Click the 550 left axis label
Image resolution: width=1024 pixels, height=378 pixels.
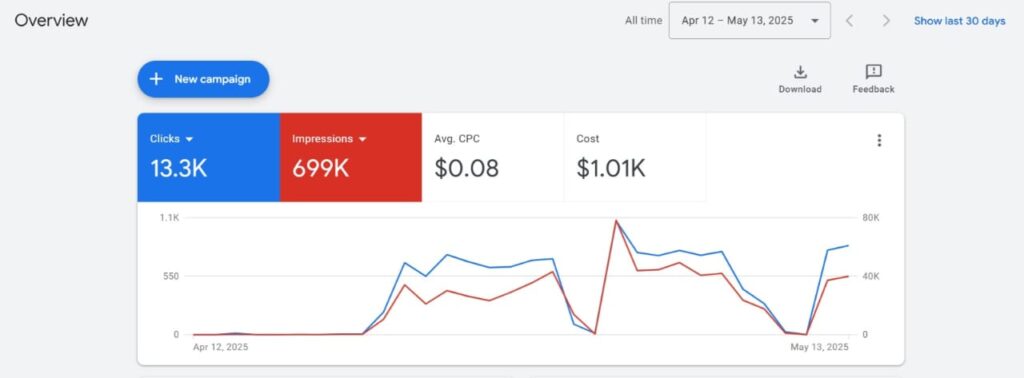click(171, 276)
